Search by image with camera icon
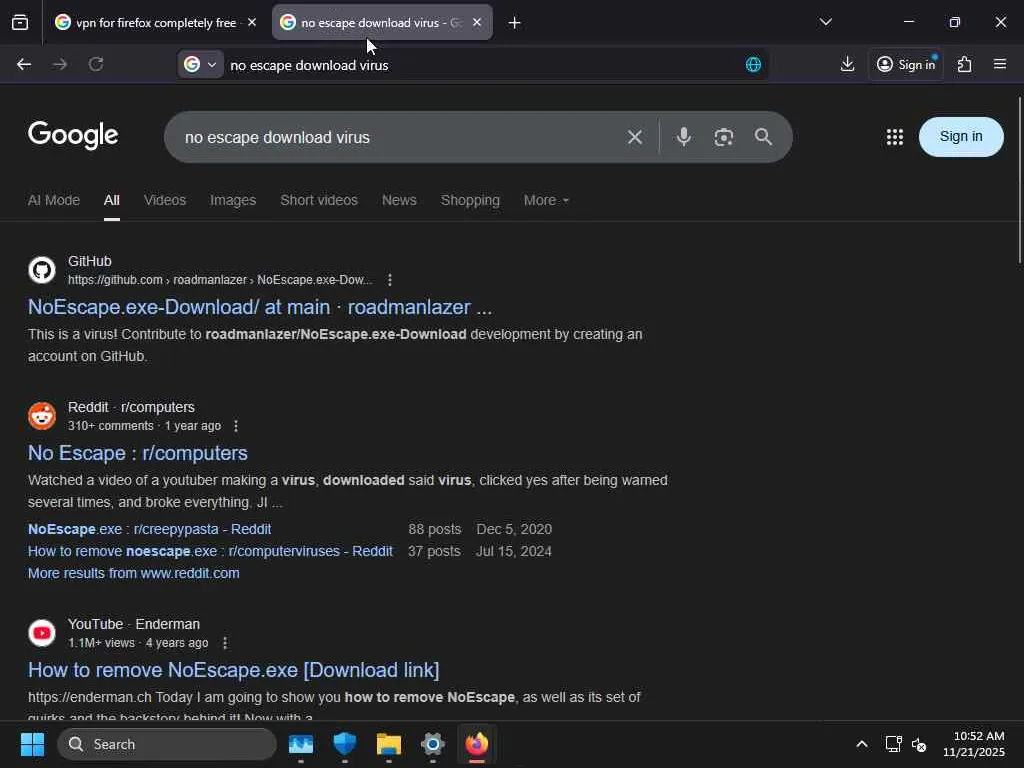Image resolution: width=1024 pixels, height=768 pixels. pos(724,137)
